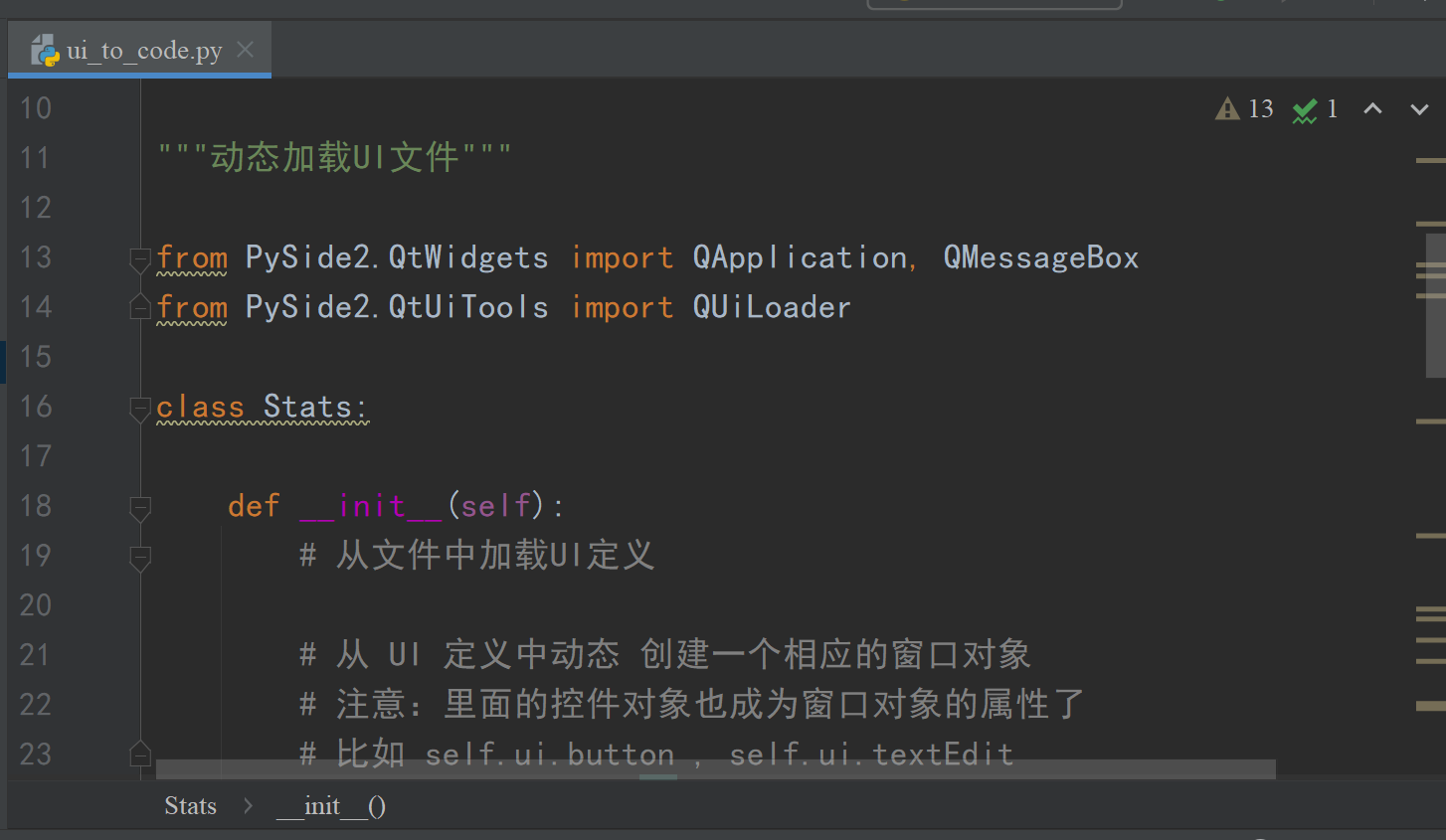Click the warning count showing 13
Image resolution: width=1446 pixels, height=840 pixels.
click(1259, 108)
